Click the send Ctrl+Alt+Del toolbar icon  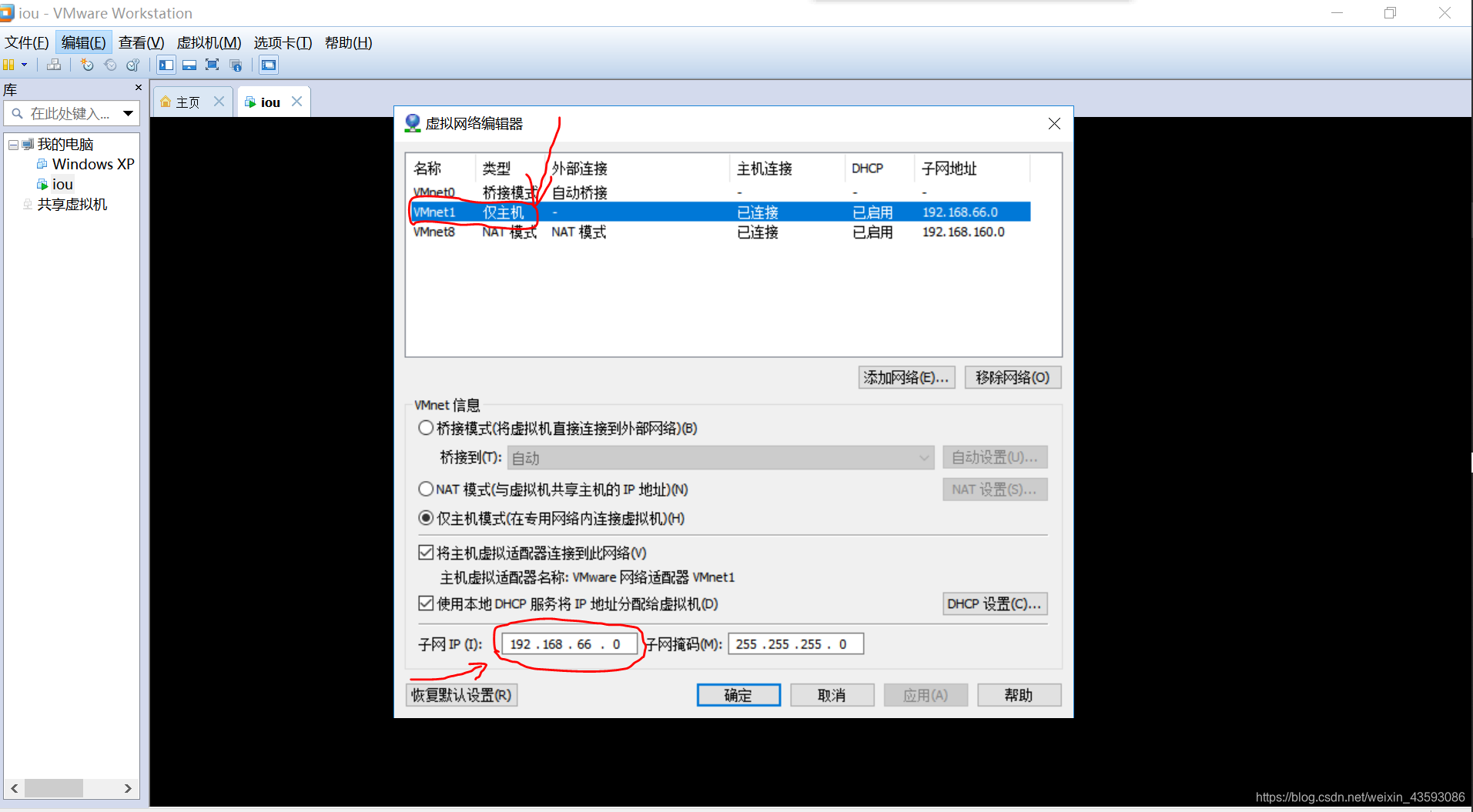(54, 65)
